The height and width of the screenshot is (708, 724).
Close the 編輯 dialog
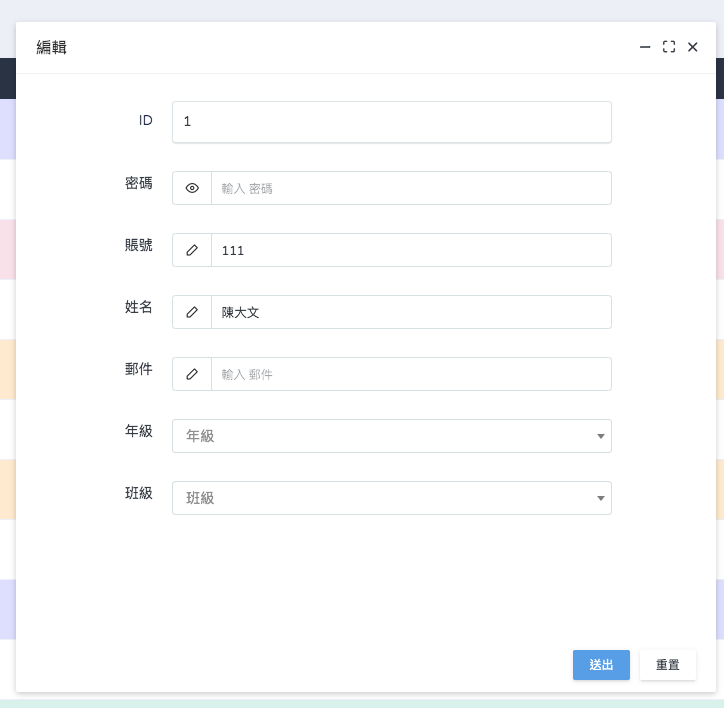coord(692,47)
